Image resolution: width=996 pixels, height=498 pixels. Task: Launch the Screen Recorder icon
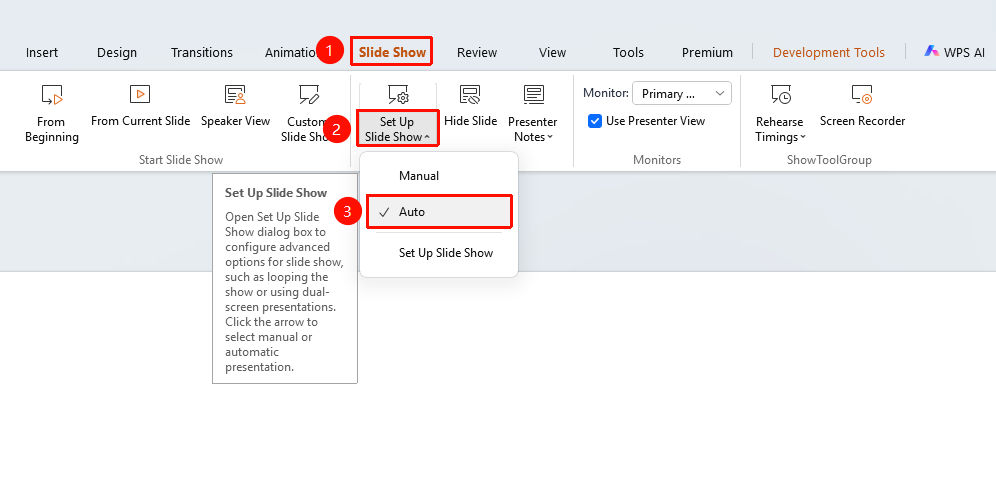(862, 95)
